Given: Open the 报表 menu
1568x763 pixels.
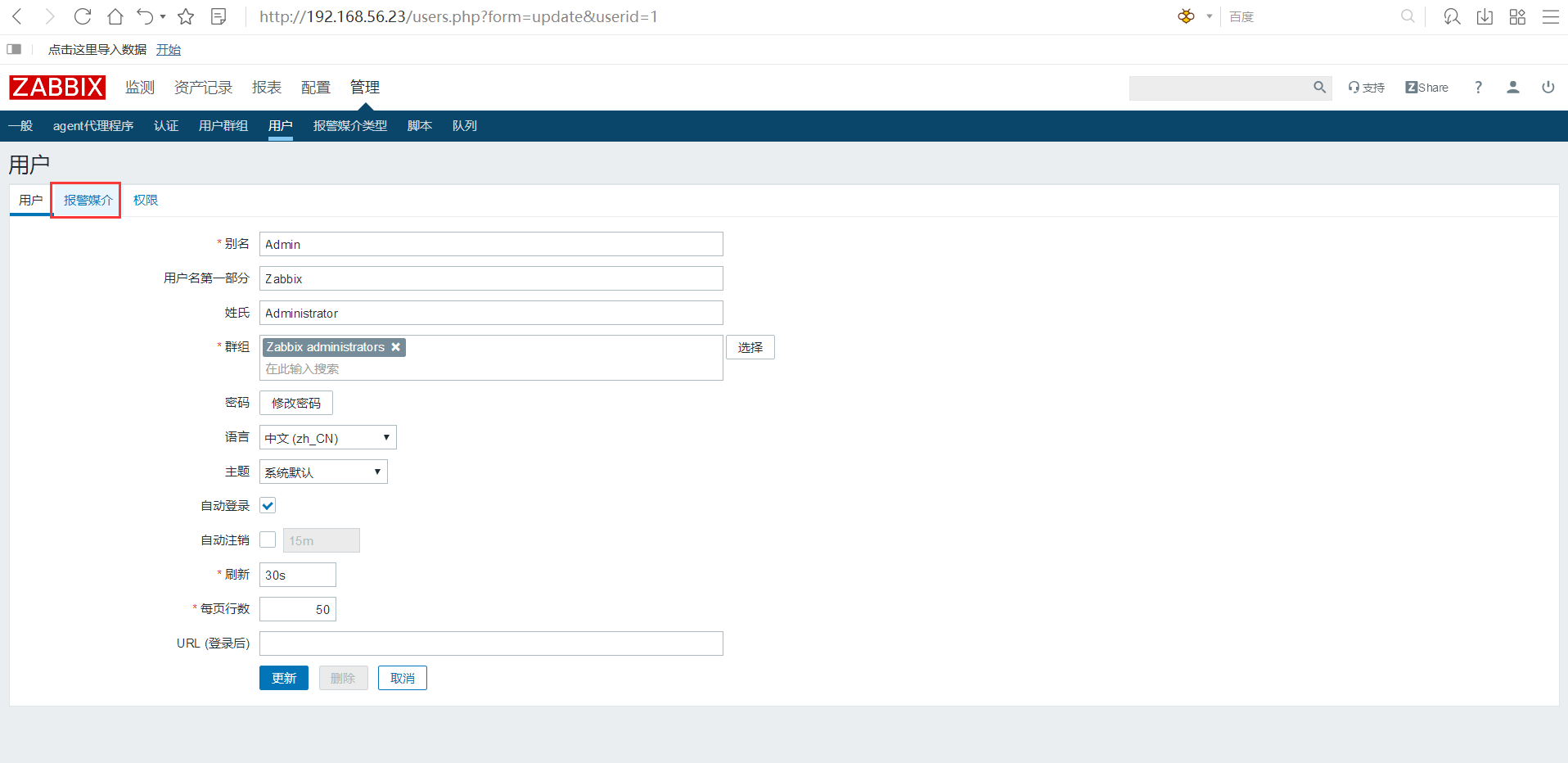Looking at the screenshot, I should [x=267, y=88].
